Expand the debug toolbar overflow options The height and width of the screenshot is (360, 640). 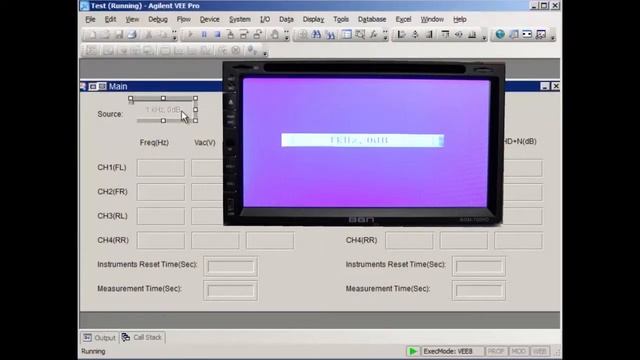coord(287,36)
